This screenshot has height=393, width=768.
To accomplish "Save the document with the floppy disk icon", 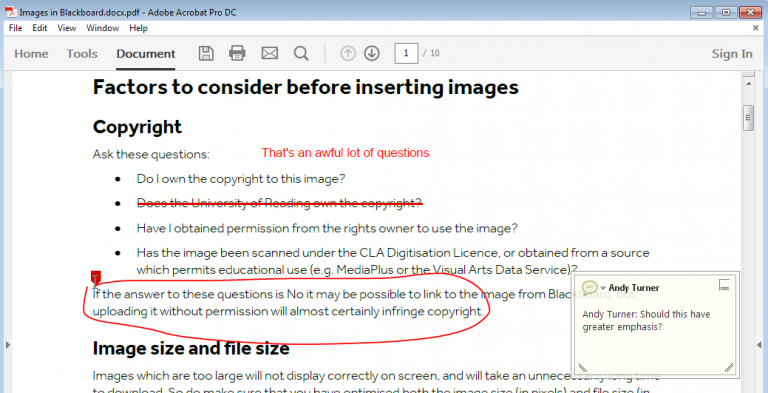I will pos(206,53).
